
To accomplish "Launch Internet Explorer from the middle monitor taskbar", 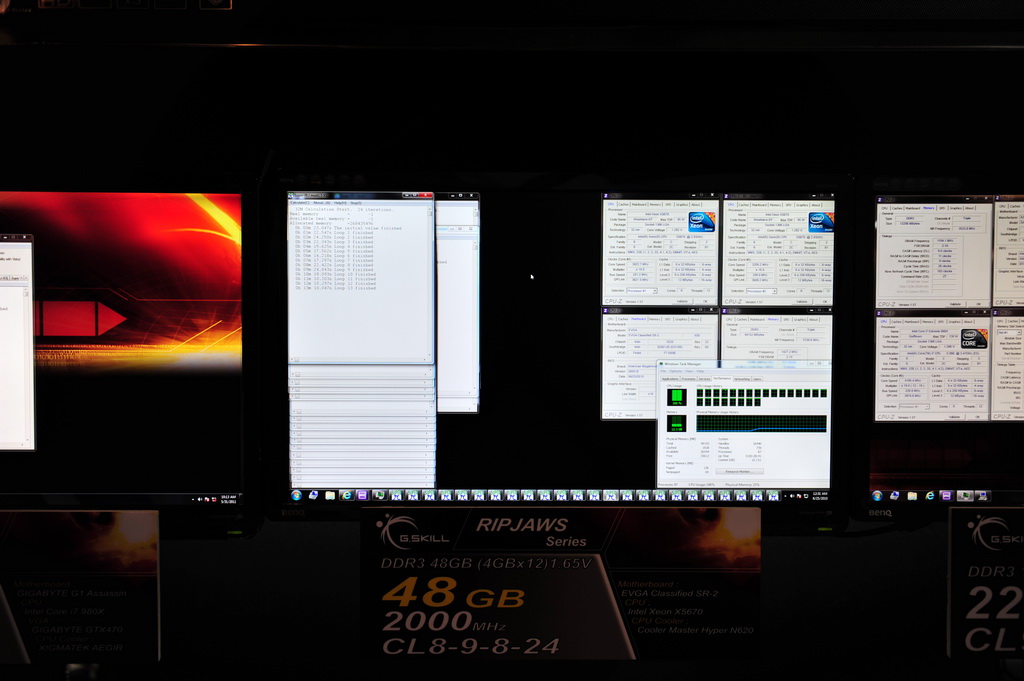I will (347, 496).
